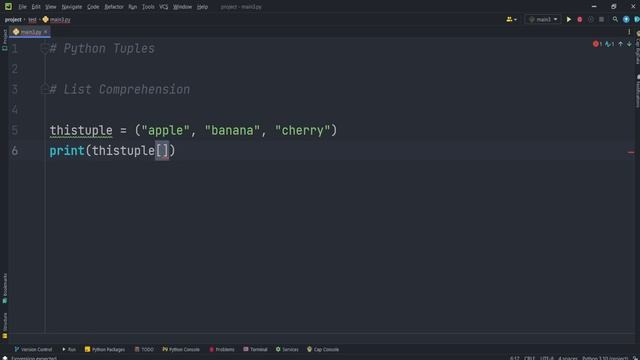Open the View menu
Viewport: 640px width, 360px height.
[51, 7]
